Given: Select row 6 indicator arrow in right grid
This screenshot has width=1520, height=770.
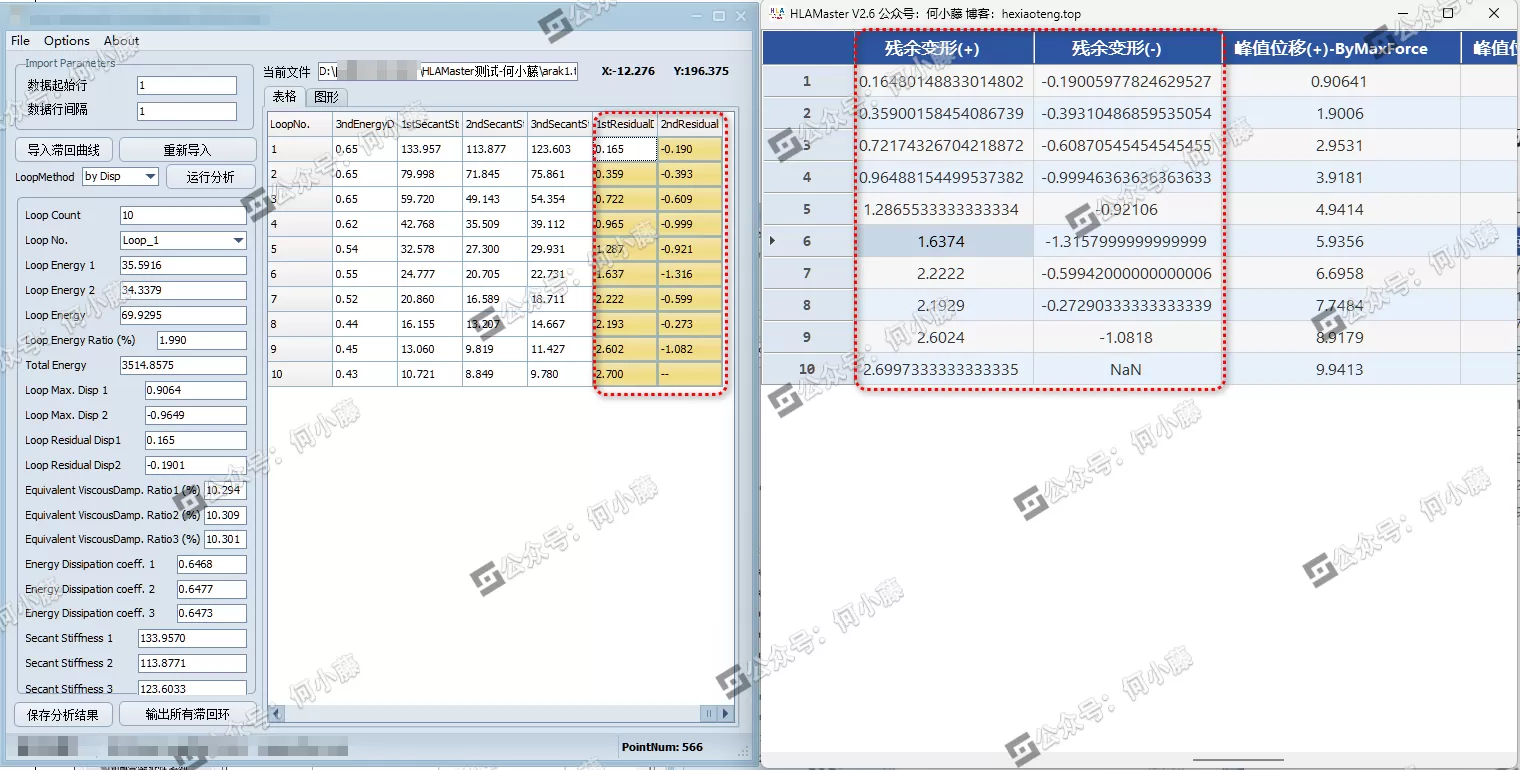Looking at the screenshot, I should click(x=773, y=241).
